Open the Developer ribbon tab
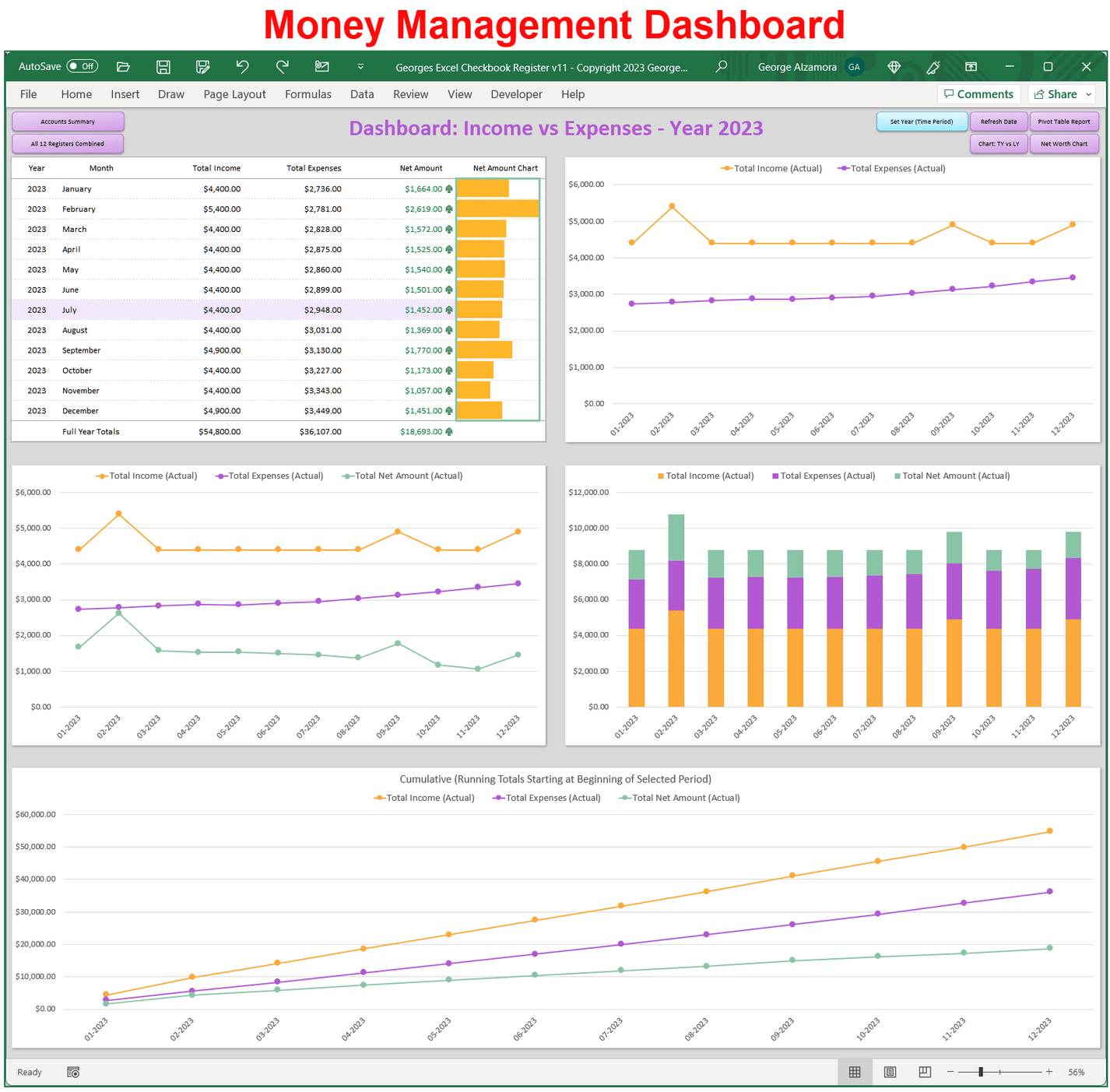Image resolution: width=1110 pixels, height=1092 pixels. 516,93
